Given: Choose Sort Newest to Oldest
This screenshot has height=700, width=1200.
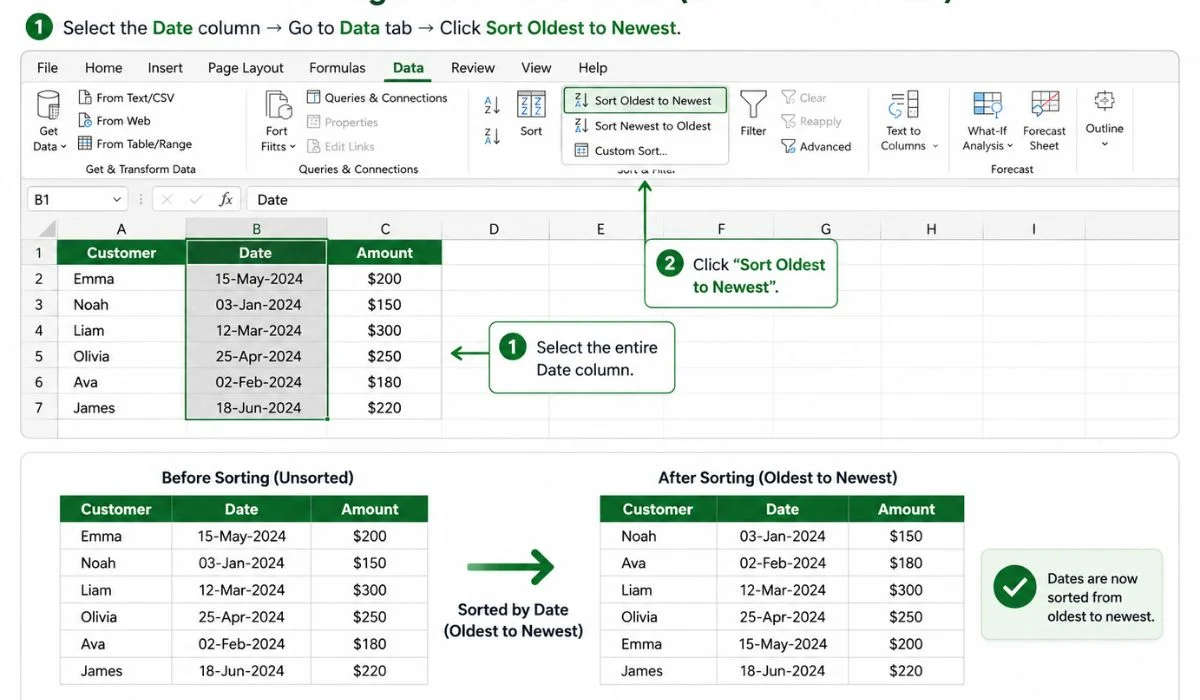Looking at the screenshot, I should tap(644, 126).
